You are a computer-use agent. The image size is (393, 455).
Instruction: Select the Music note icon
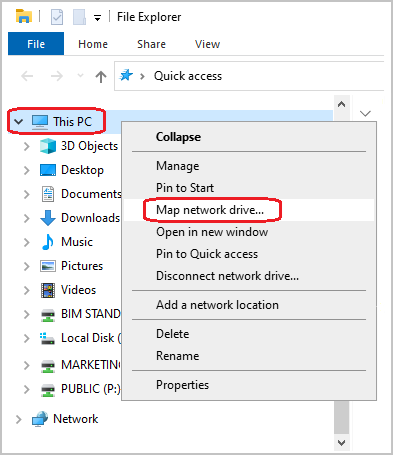pyautogui.click(x=48, y=242)
